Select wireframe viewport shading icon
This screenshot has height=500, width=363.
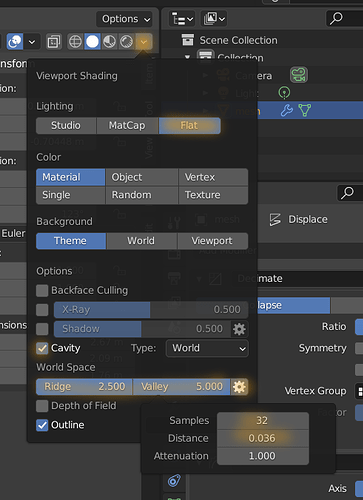(75, 42)
